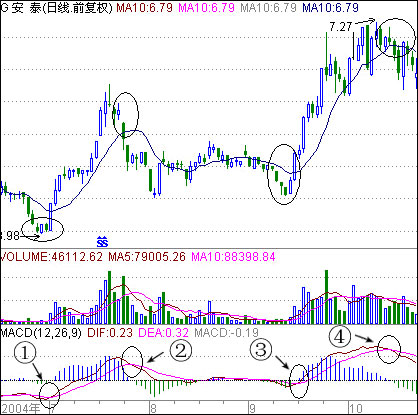This screenshot has width=418, height=415.
Task: Click the volume MA10:88398.84 label
Action: [233, 257]
